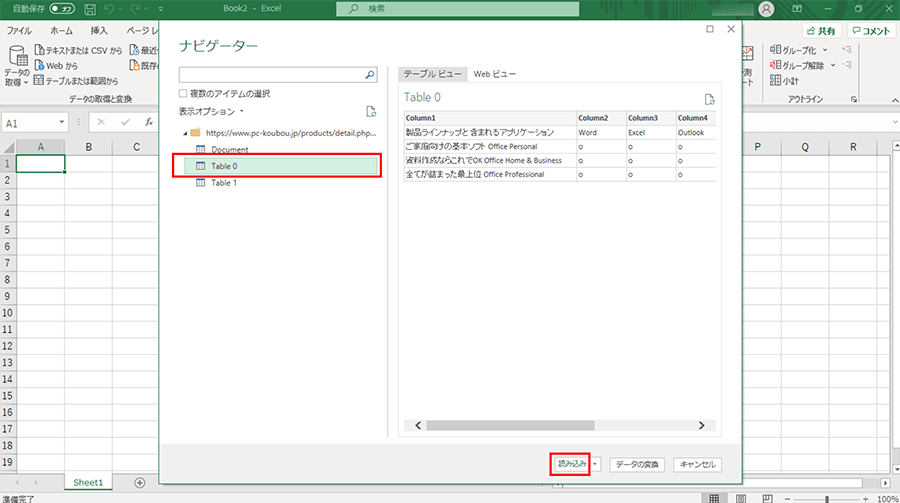
Task: Select Table 0 in the Navigator tree
Action: (281, 166)
